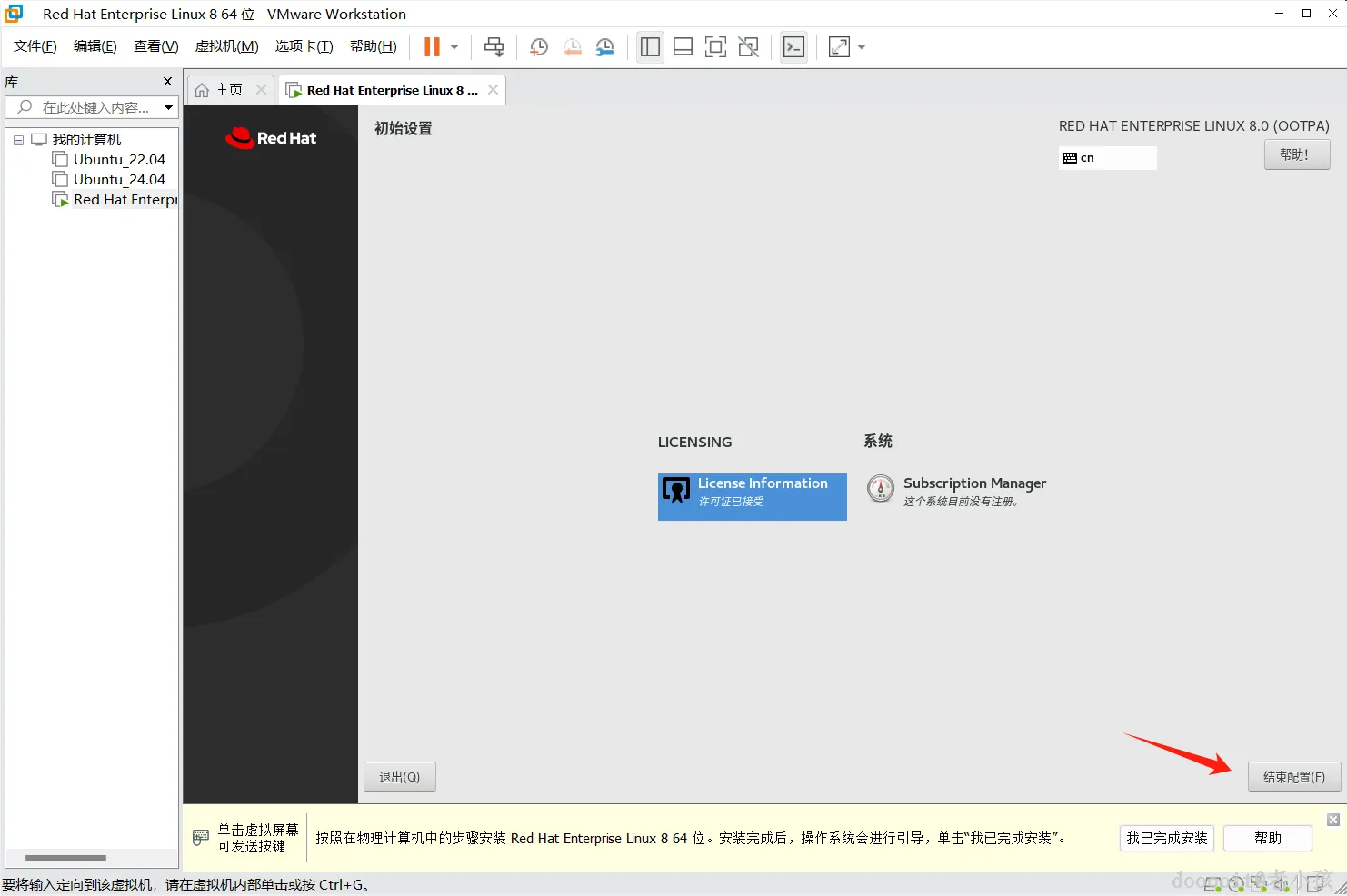Switch to the 主页 tab
Image resolution: width=1347 pixels, height=896 pixels.
click(x=219, y=90)
